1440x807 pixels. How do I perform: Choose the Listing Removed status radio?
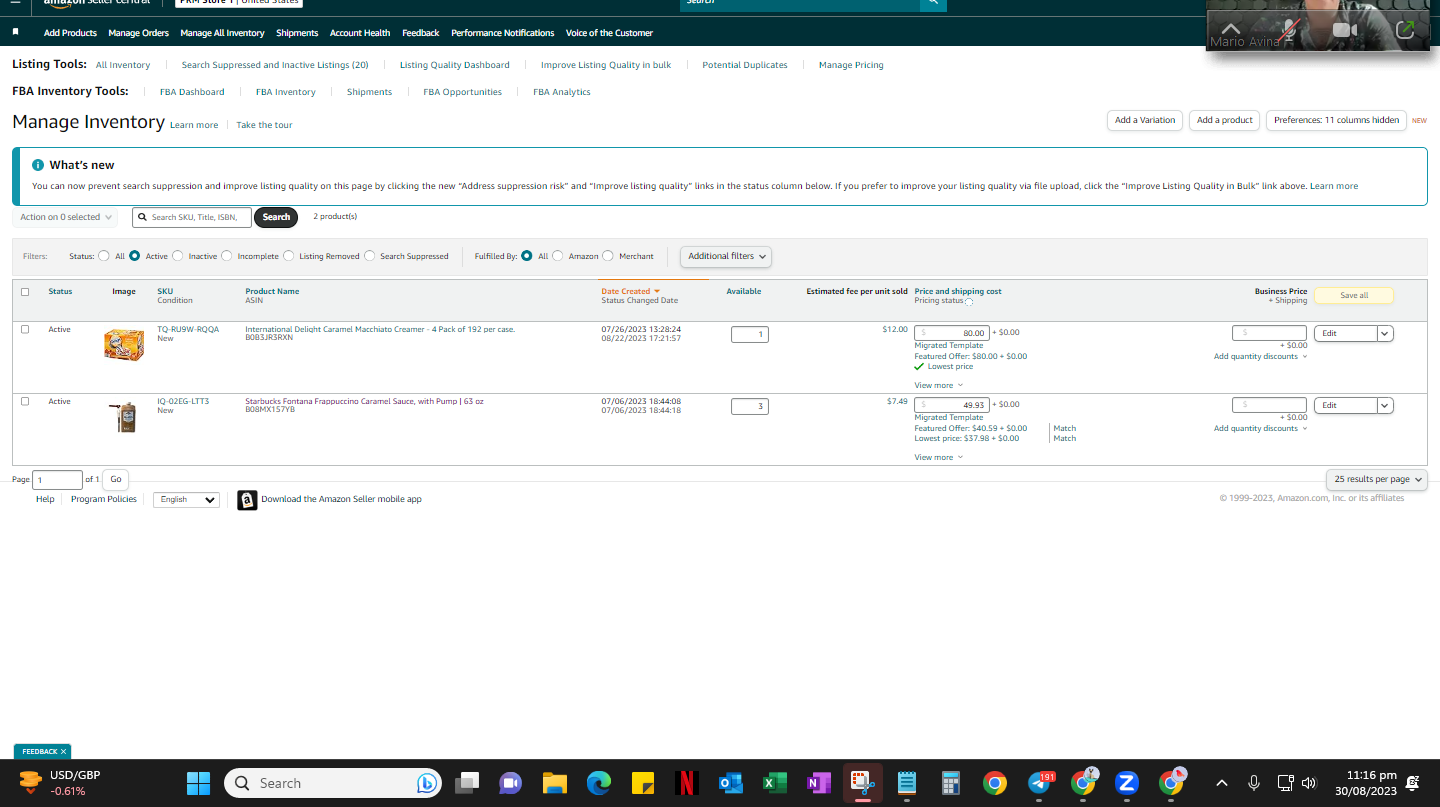pyautogui.click(x=289, y=256)
